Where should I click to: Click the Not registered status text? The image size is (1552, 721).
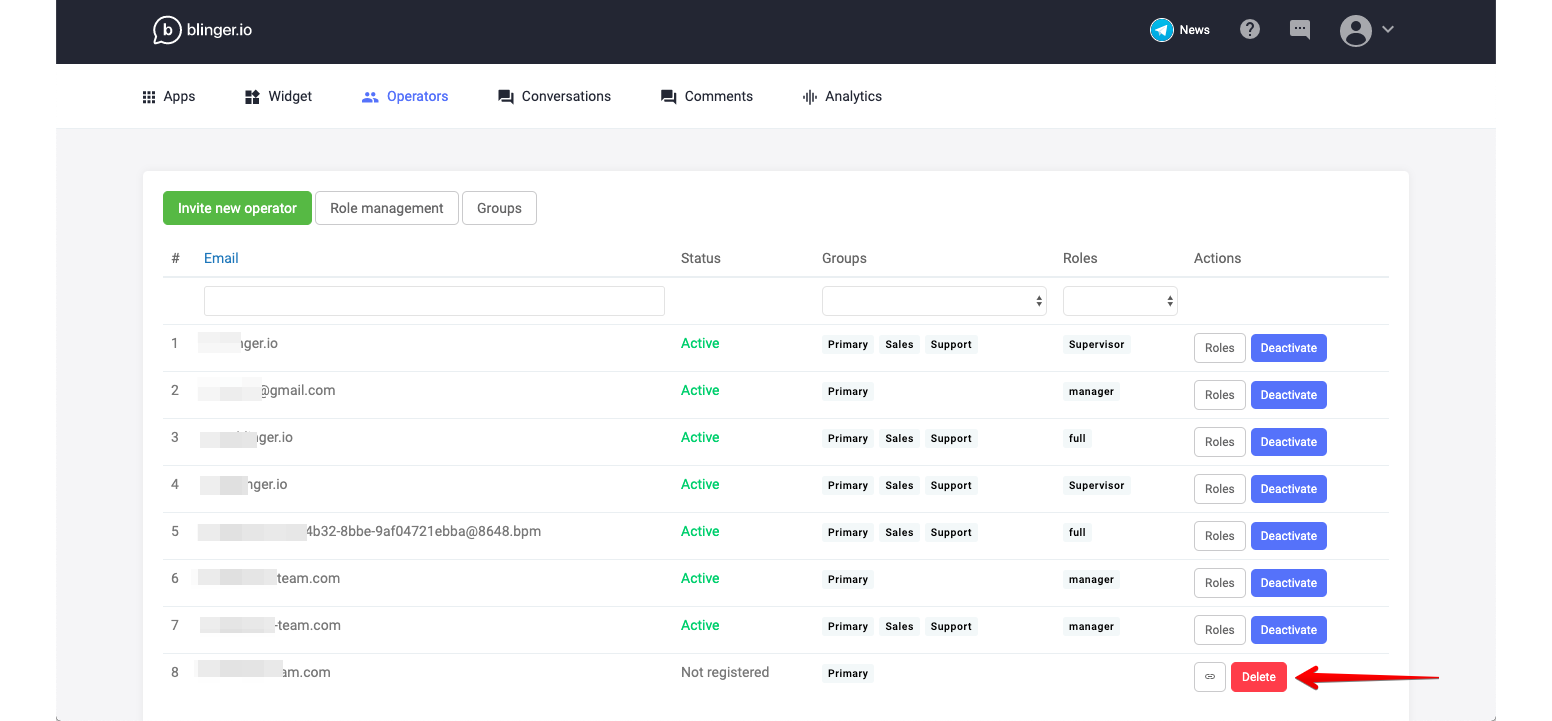pyautogui.click(x=725, y=672)
